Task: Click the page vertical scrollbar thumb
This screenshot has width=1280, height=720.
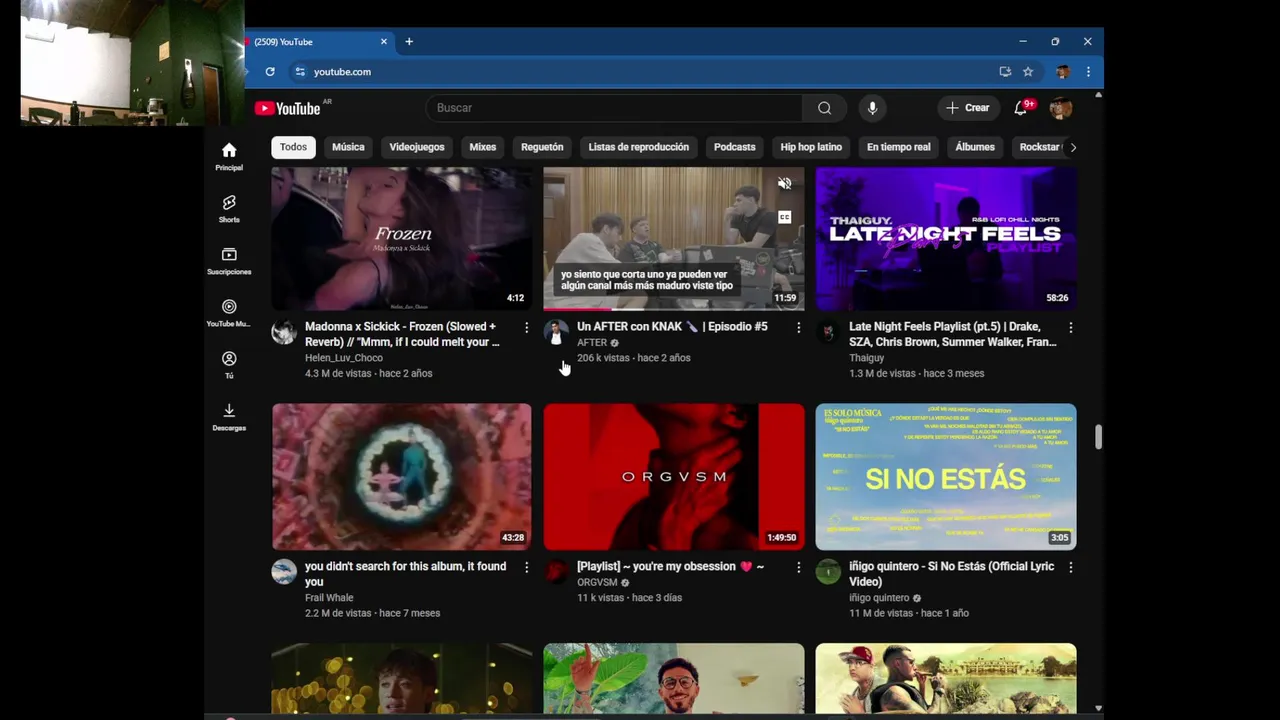Action: [1098, 437]
